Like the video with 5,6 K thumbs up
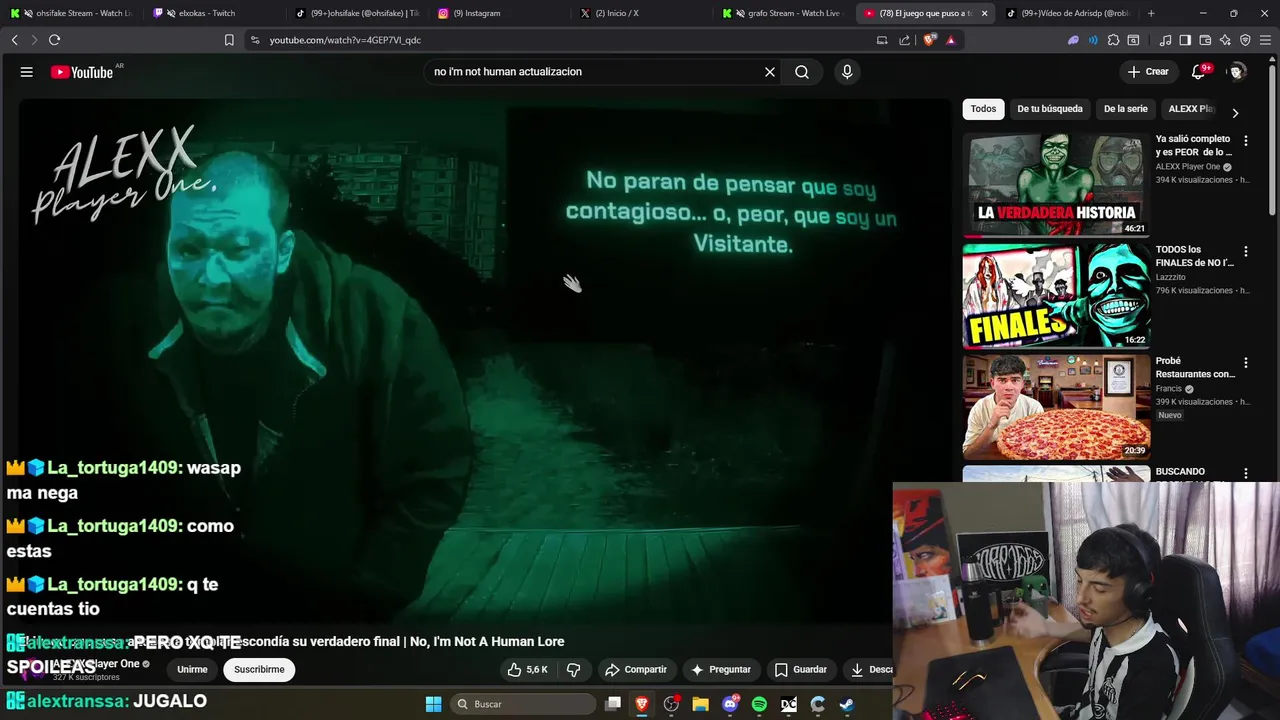 click(527, 670)
